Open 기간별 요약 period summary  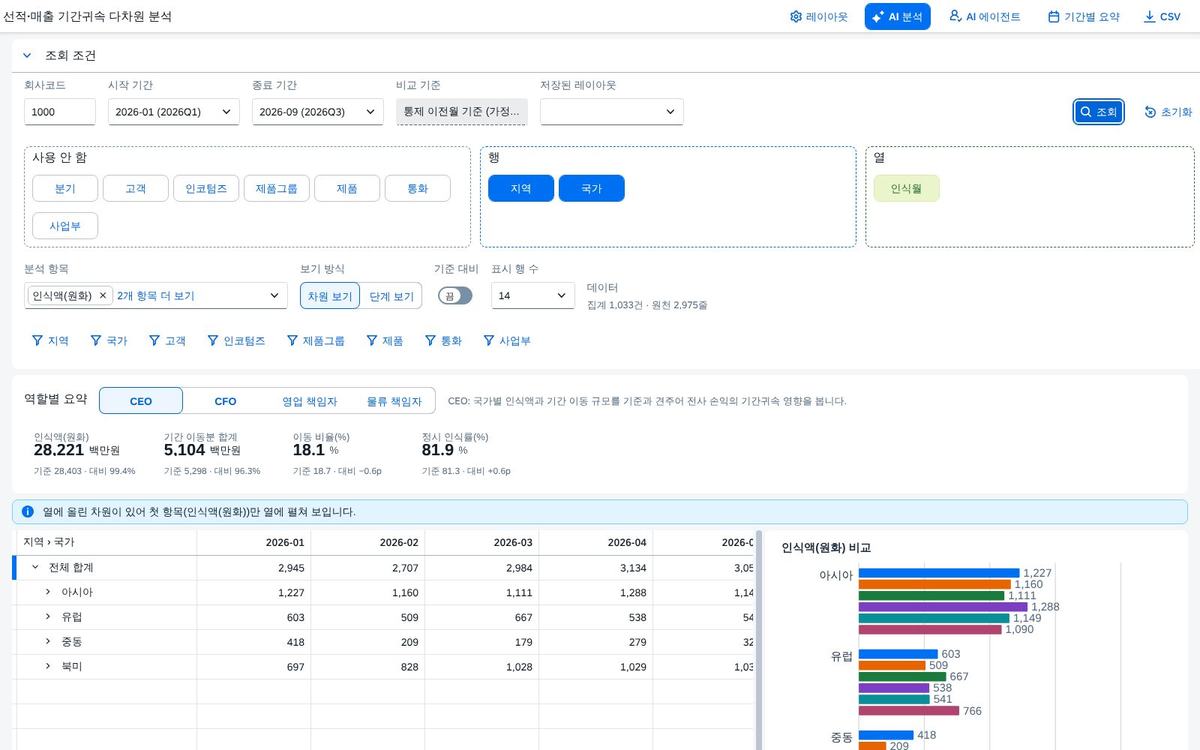[x=1084, y=17]
